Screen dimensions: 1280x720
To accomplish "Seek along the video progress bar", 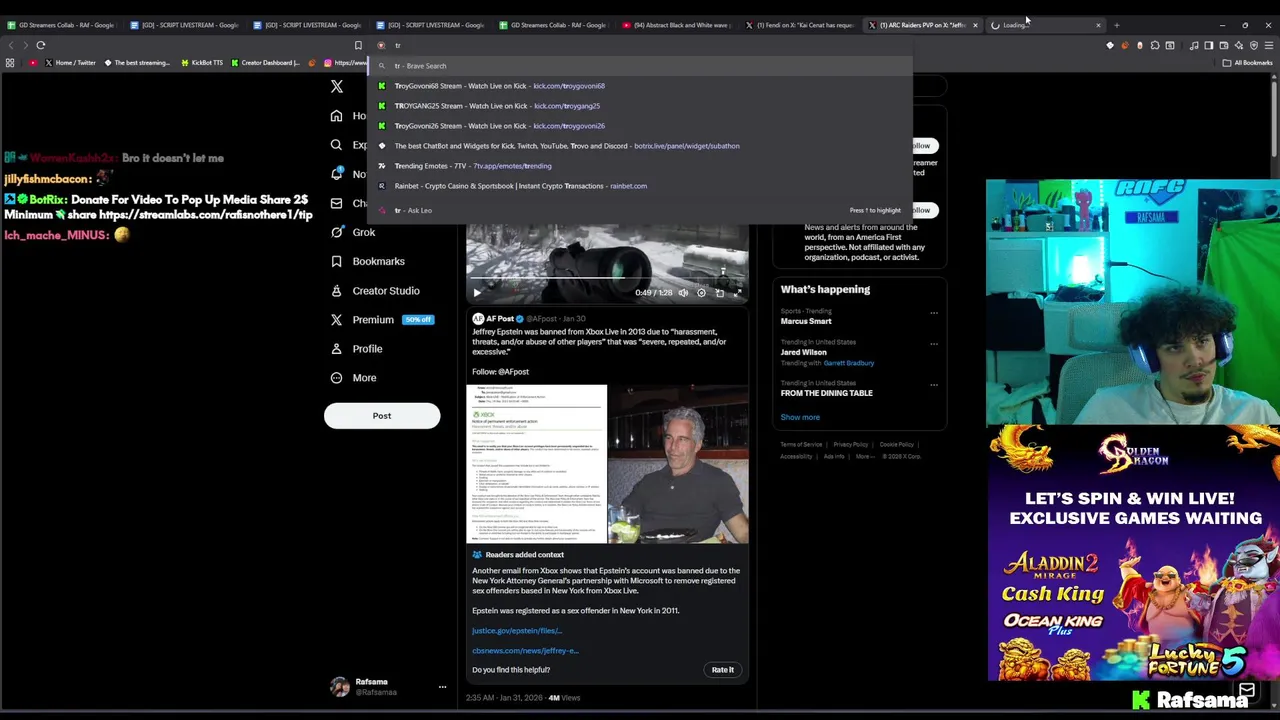I will click(607, 279).
